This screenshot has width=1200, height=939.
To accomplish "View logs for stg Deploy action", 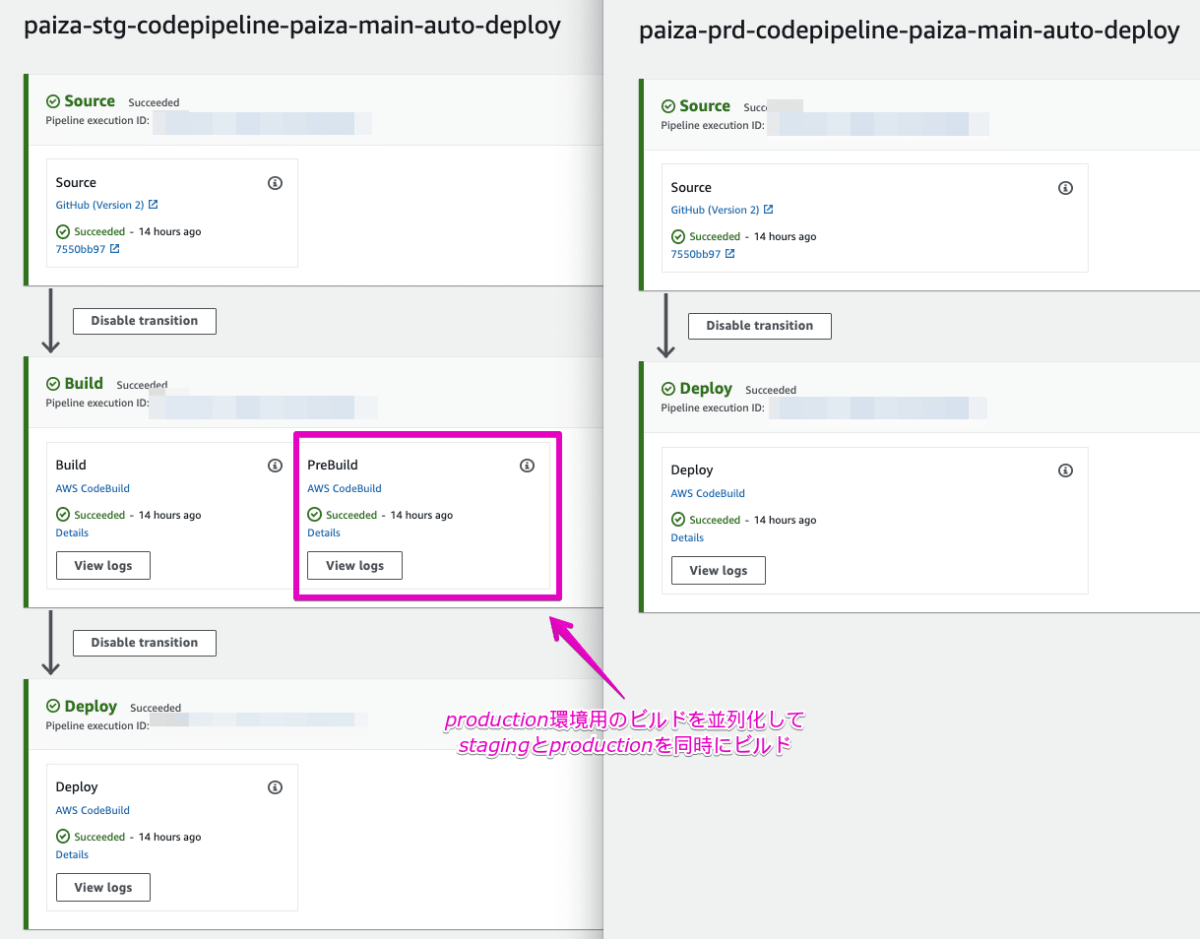I will point(103,888).
